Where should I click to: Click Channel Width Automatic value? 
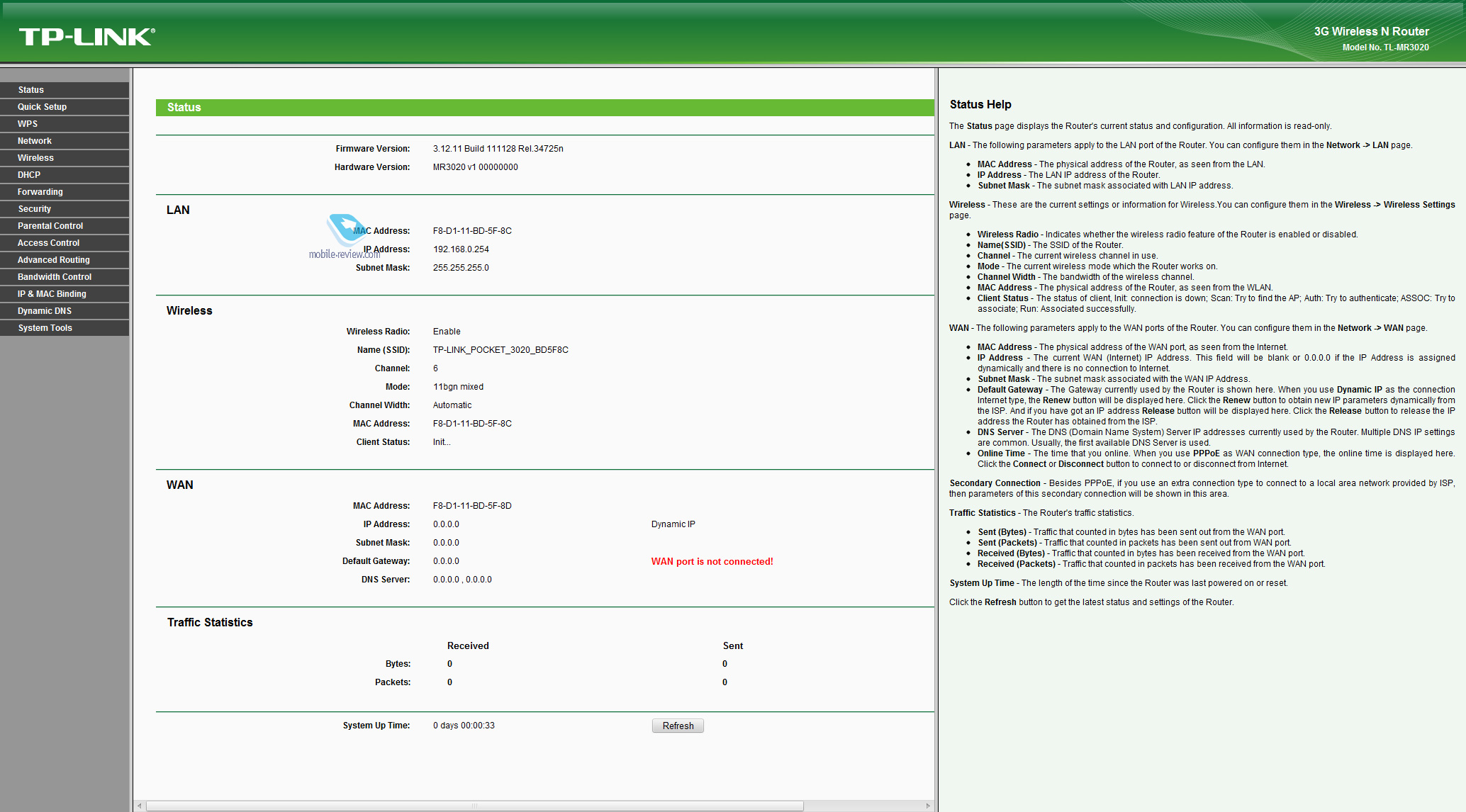tap(452, 405)
